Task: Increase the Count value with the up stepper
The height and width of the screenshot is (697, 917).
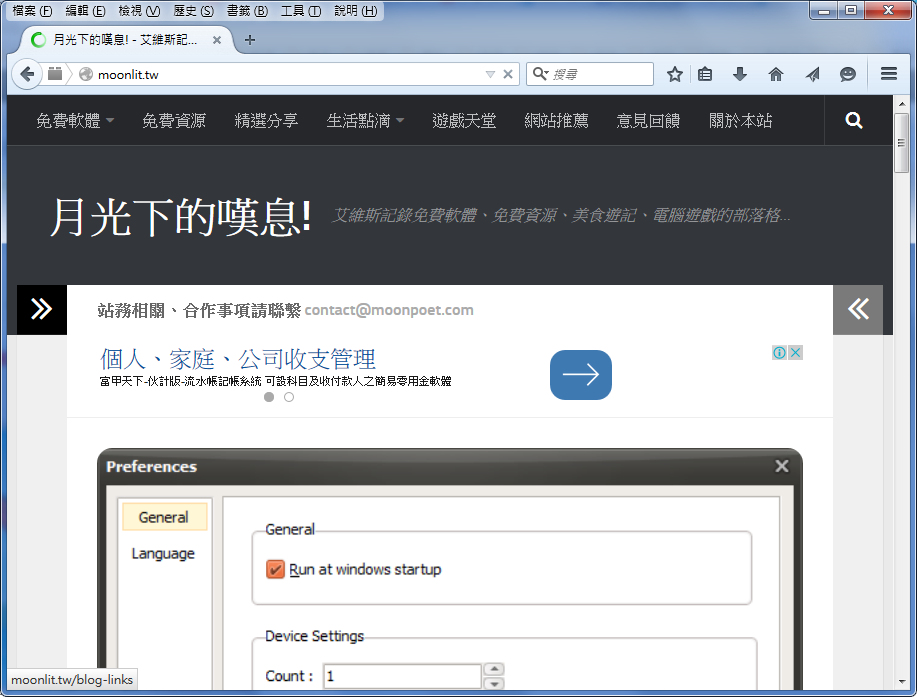Action: (494, 671)
